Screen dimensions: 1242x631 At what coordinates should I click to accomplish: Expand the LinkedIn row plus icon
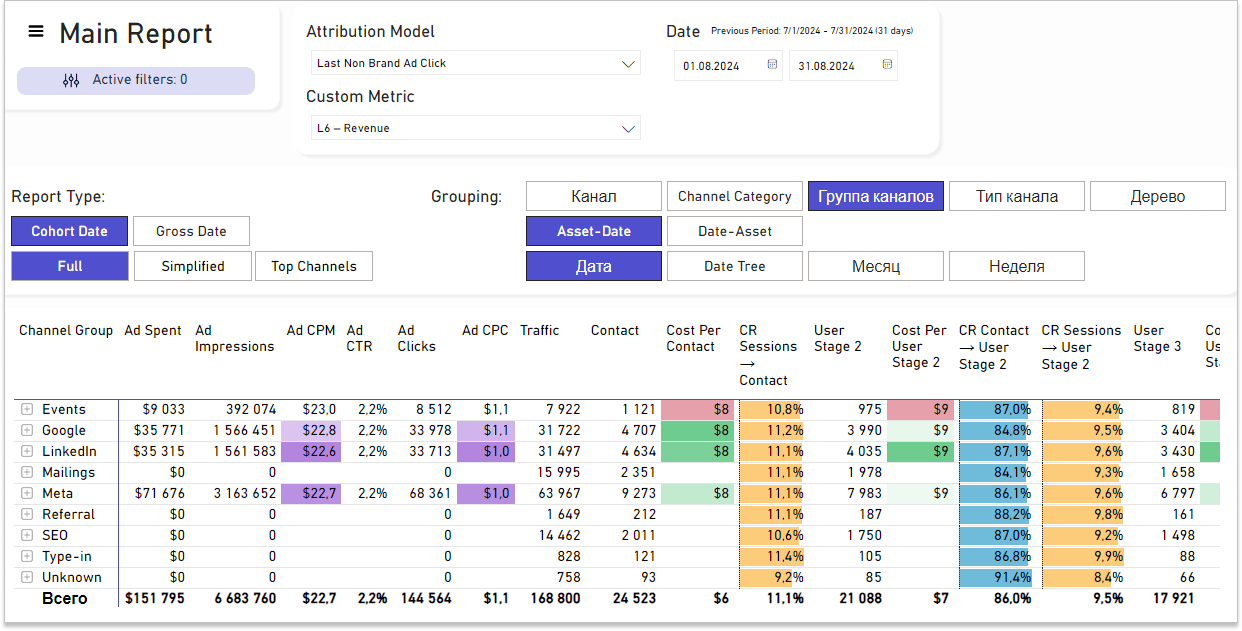[x=27, y=451]
